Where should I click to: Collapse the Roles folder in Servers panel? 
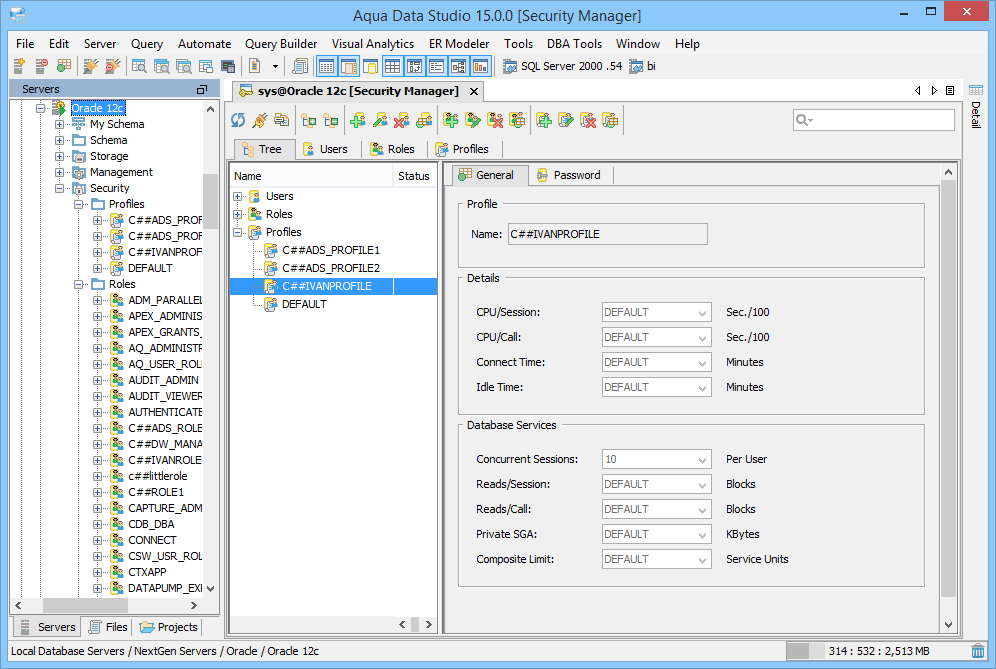tap(78, 284)
